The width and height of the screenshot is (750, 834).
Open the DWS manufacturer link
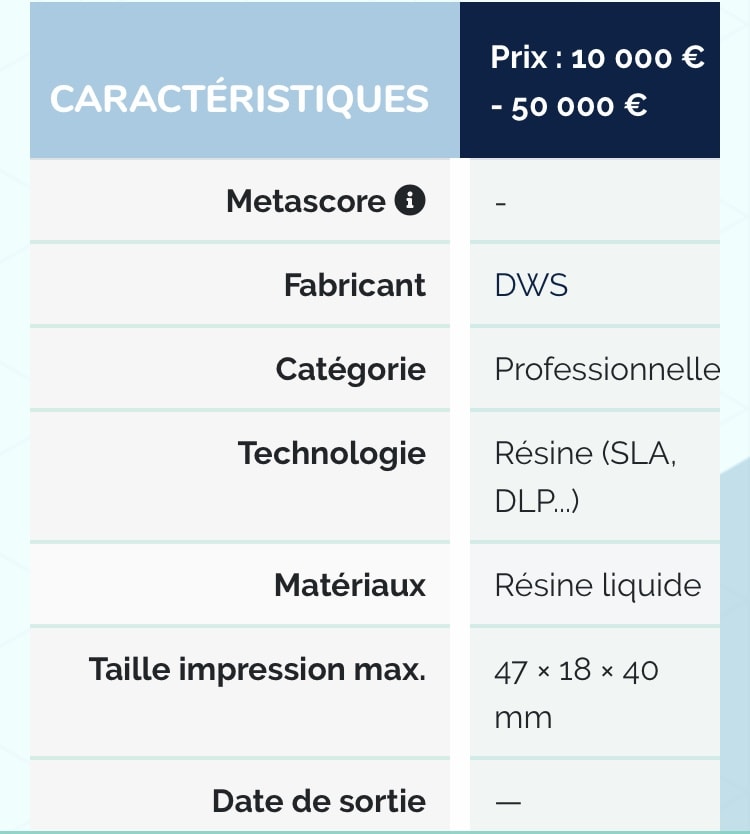[531, 285]
